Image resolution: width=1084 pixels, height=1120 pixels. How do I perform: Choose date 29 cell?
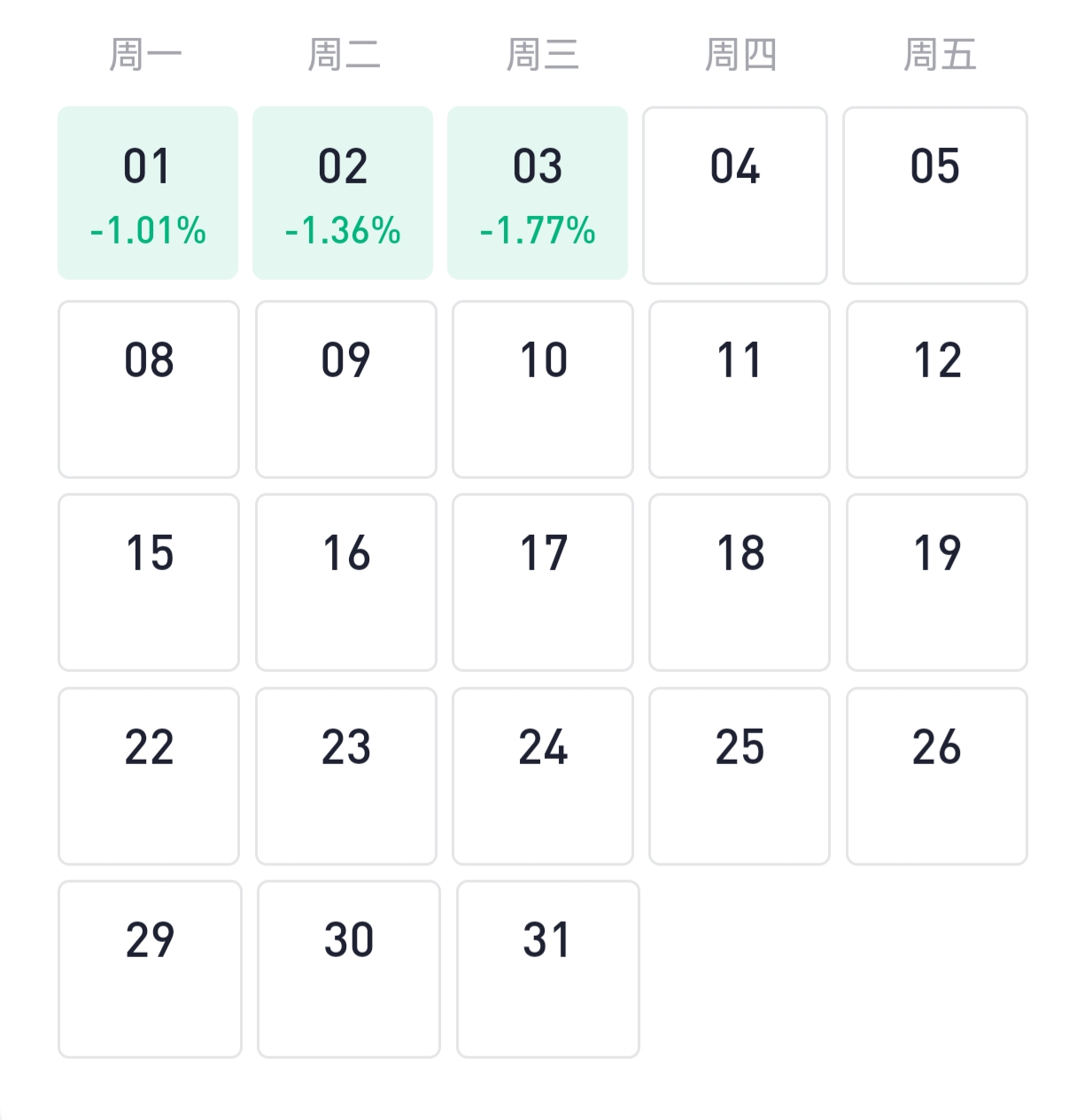point(150,969)
